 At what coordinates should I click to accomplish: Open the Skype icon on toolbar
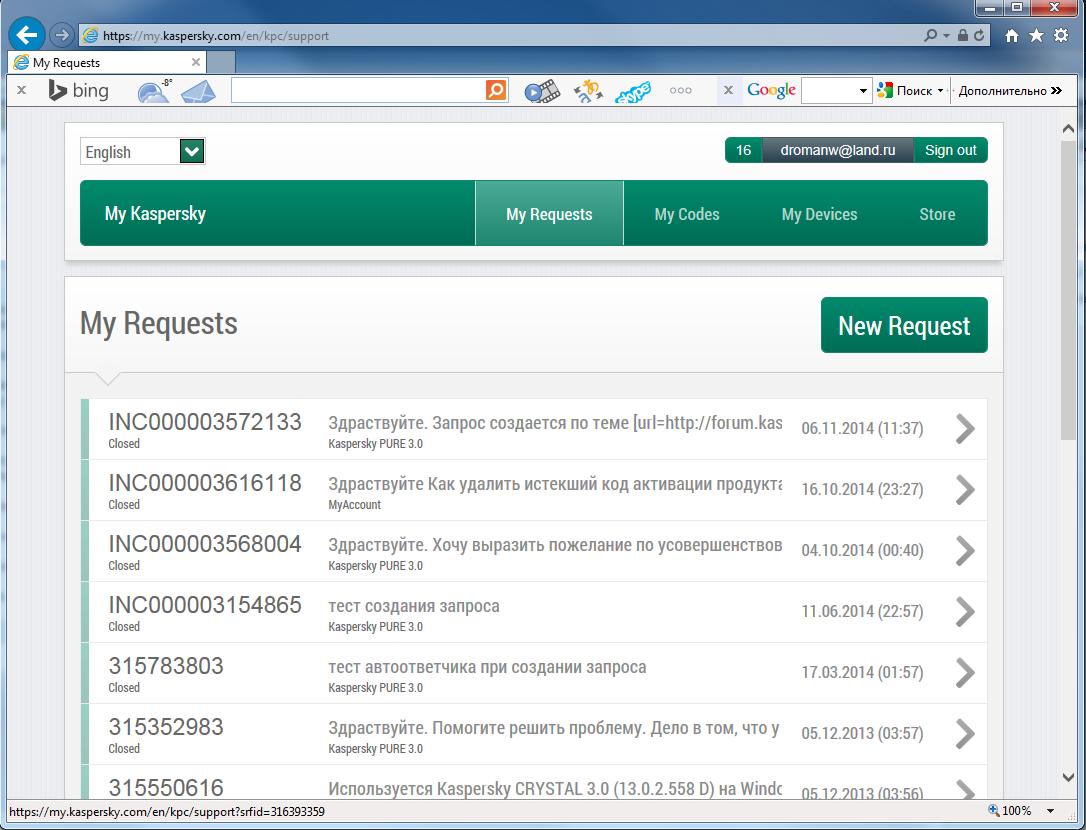point(633,91)
